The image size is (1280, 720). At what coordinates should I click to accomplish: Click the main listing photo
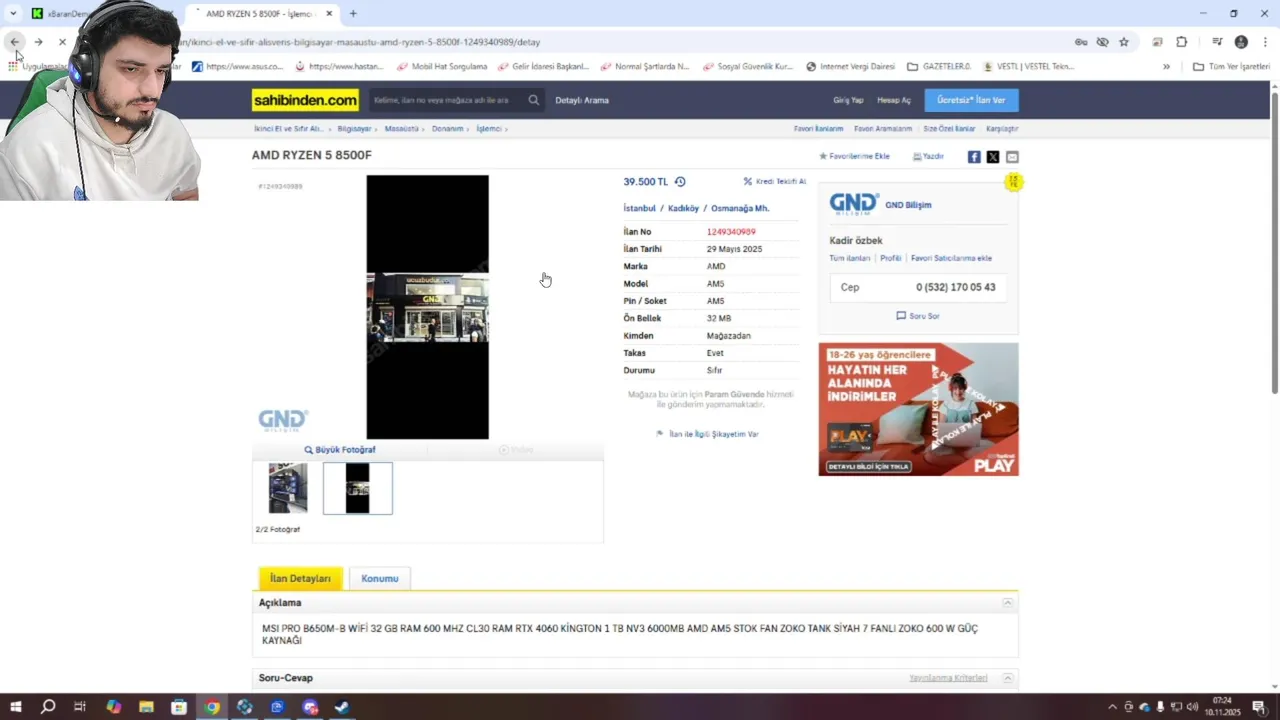tap(428, 307)
